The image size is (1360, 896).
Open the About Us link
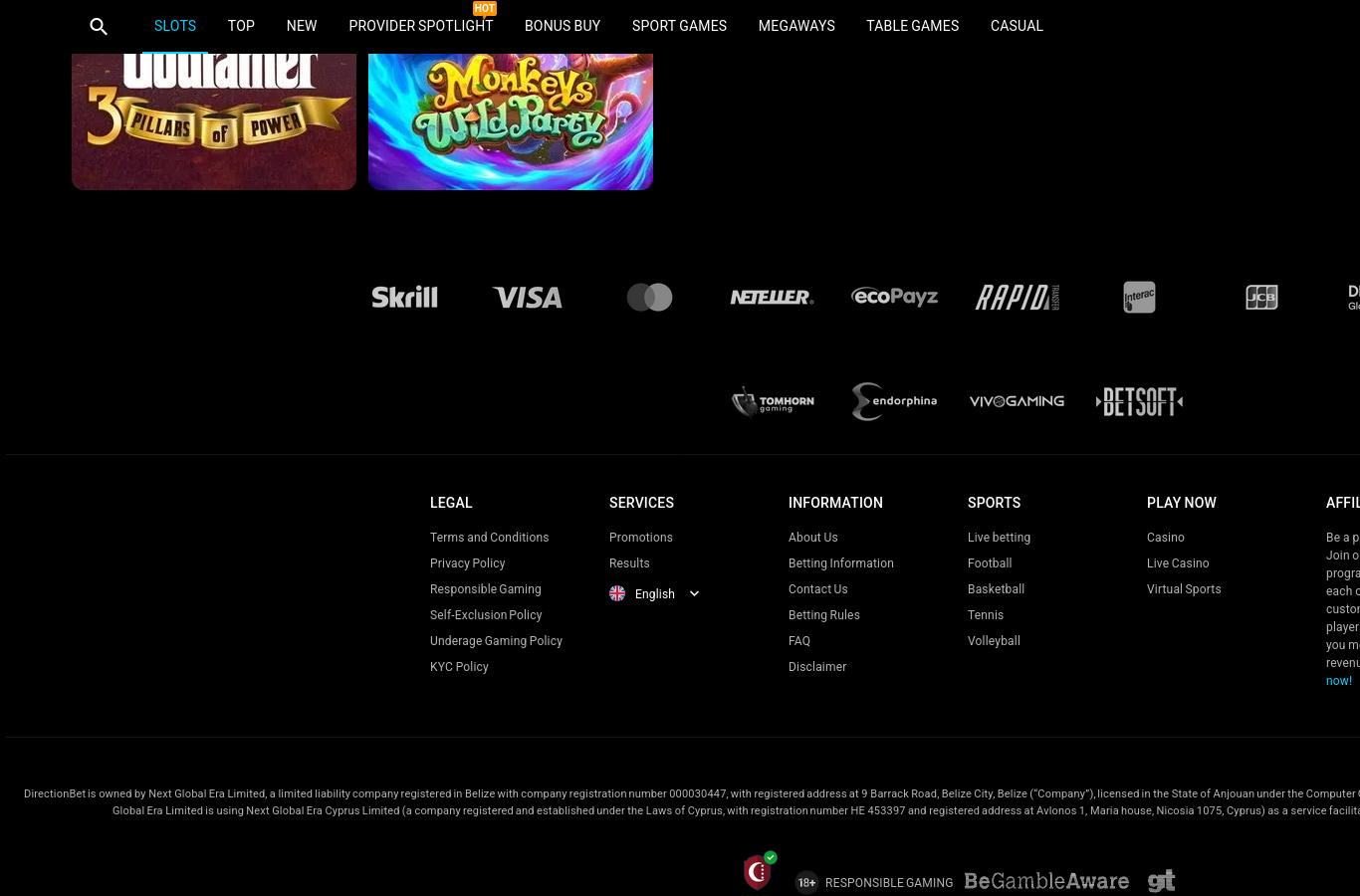[x=813, y=538]
